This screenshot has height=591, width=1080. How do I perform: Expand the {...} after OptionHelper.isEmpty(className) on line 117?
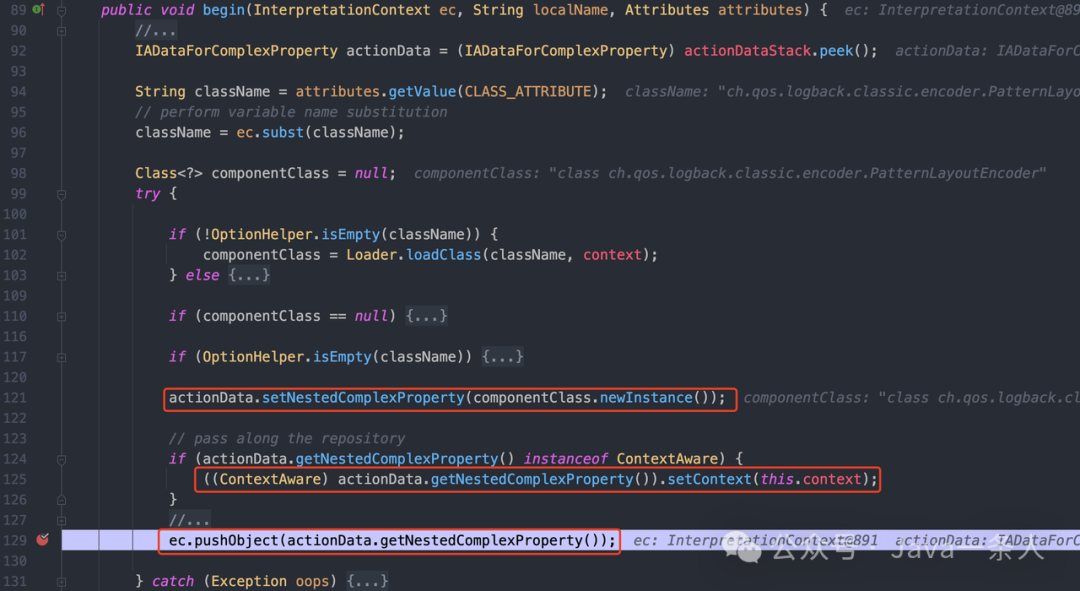point(503,357)
